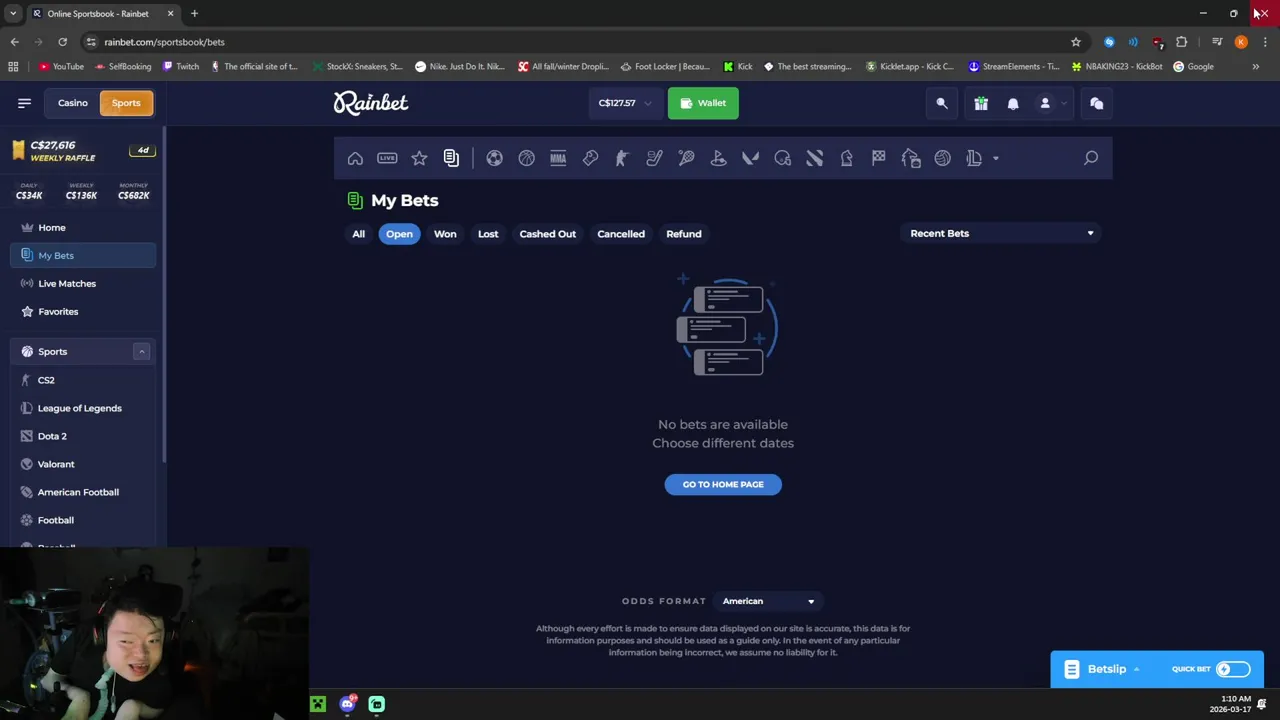Viewport: 1280px width, 720px height.
Task: Select the golf flag icon
Action: point(718,158)
